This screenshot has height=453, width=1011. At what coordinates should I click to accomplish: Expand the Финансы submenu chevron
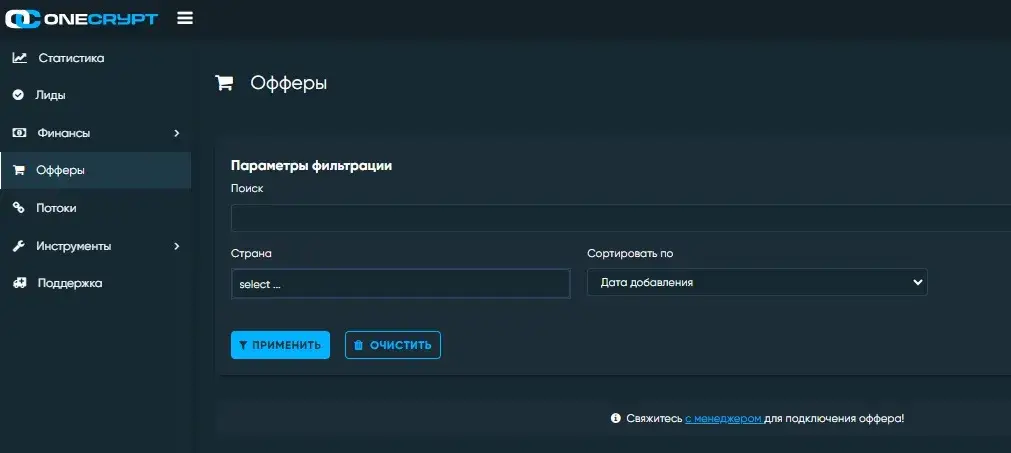coord(177,133)
